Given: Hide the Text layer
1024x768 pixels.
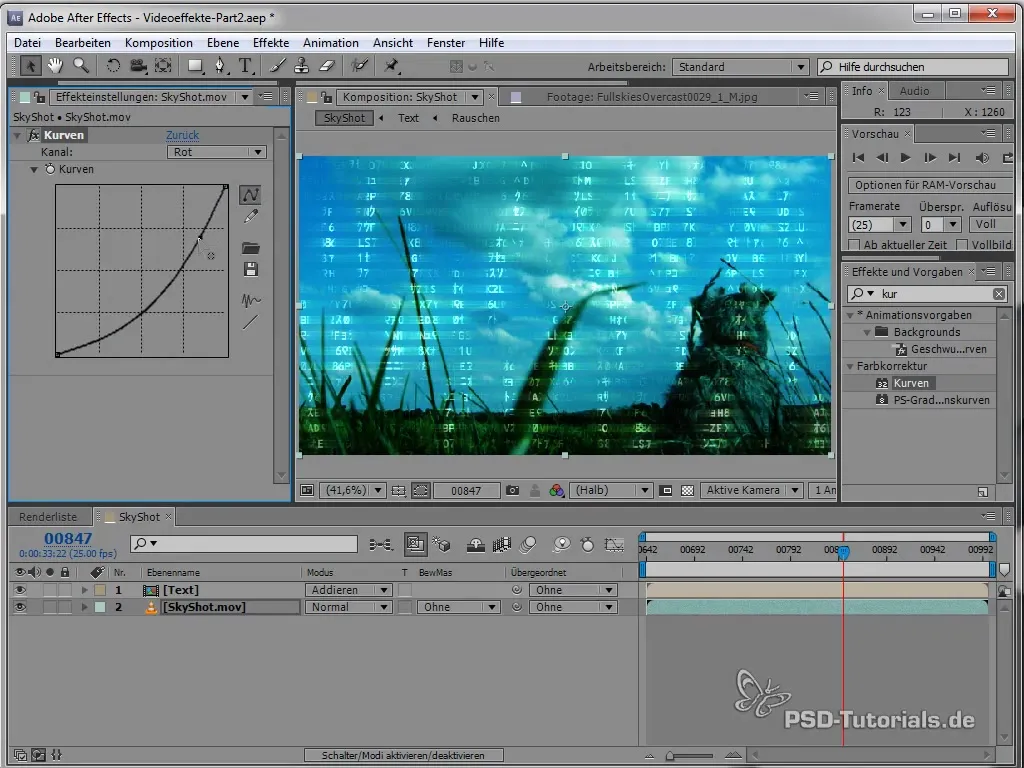Looking at the screenshot, I should coord(20,590).
